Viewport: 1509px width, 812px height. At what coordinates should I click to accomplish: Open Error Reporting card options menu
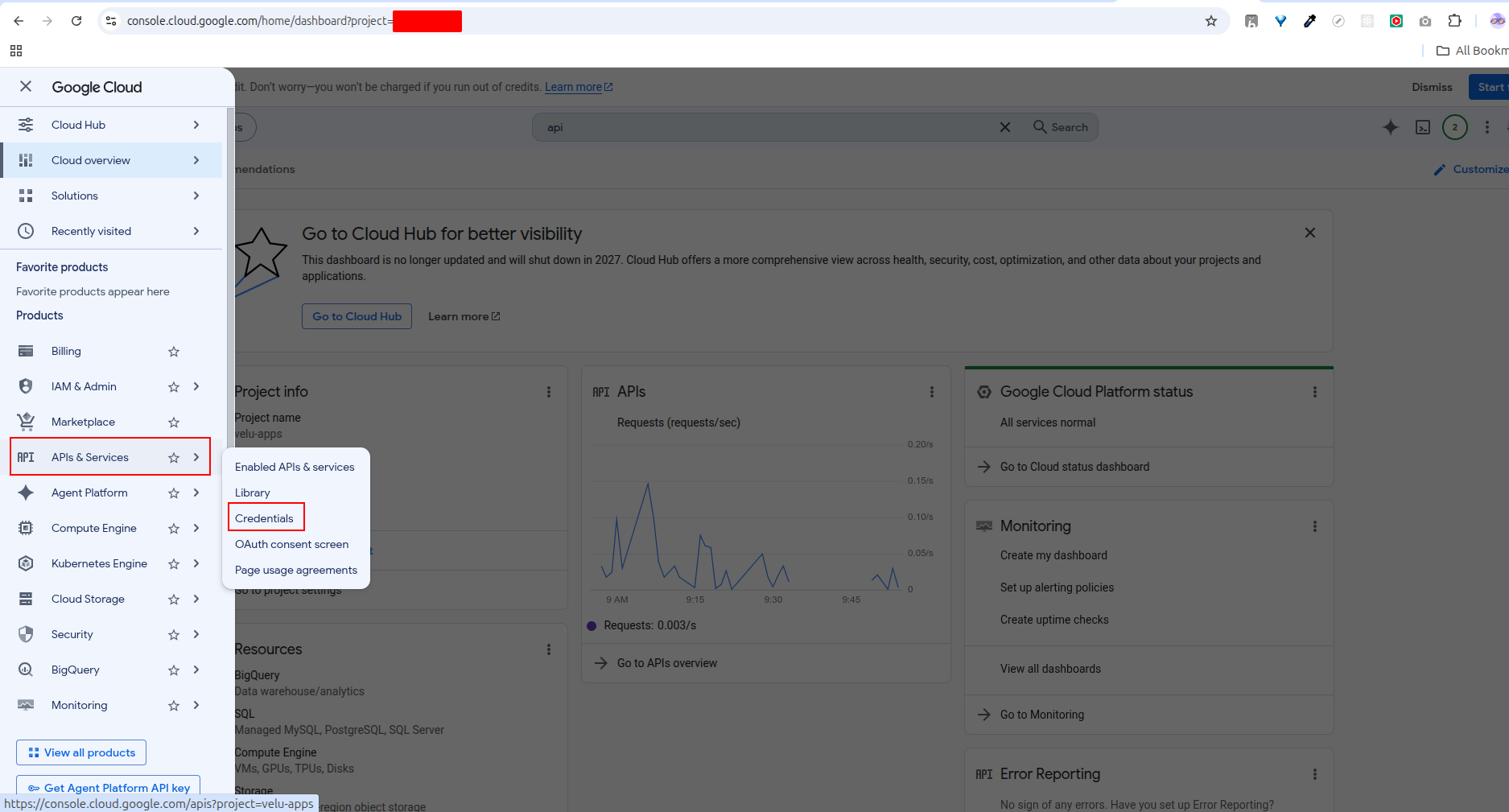[1315, 774]
